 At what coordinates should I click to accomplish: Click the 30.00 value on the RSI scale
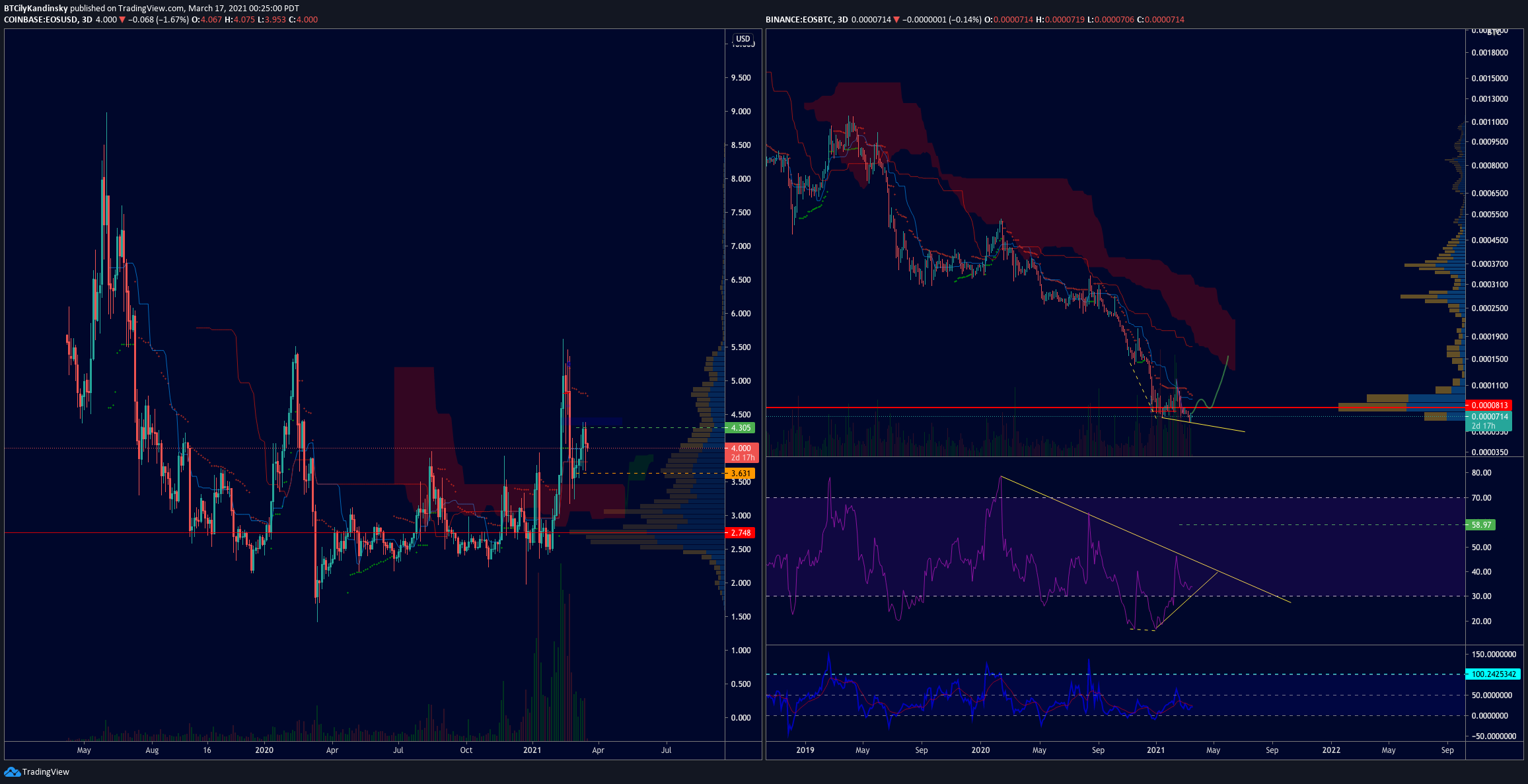pos(1482,596)
